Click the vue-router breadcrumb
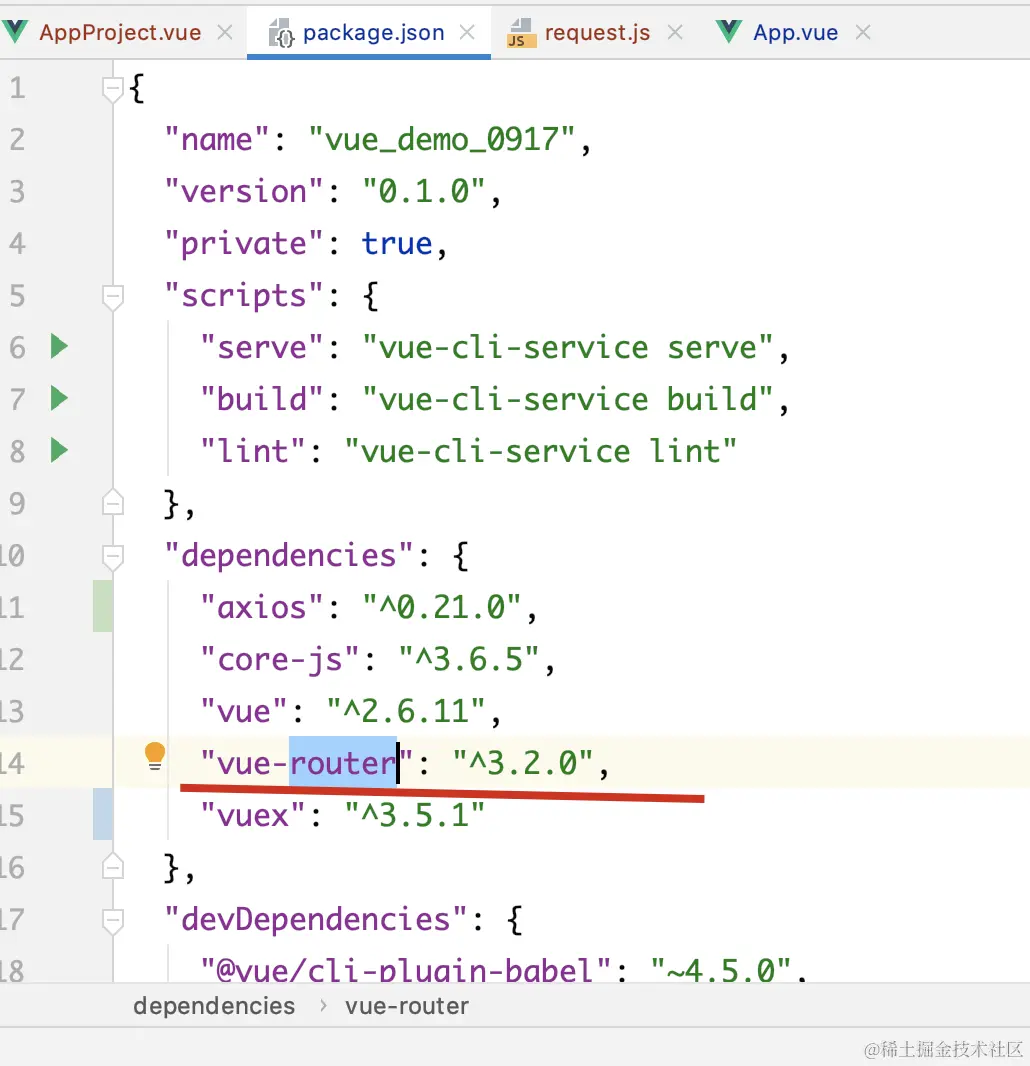This screenshot has height=1066, width=1030. coord(407,1006)
